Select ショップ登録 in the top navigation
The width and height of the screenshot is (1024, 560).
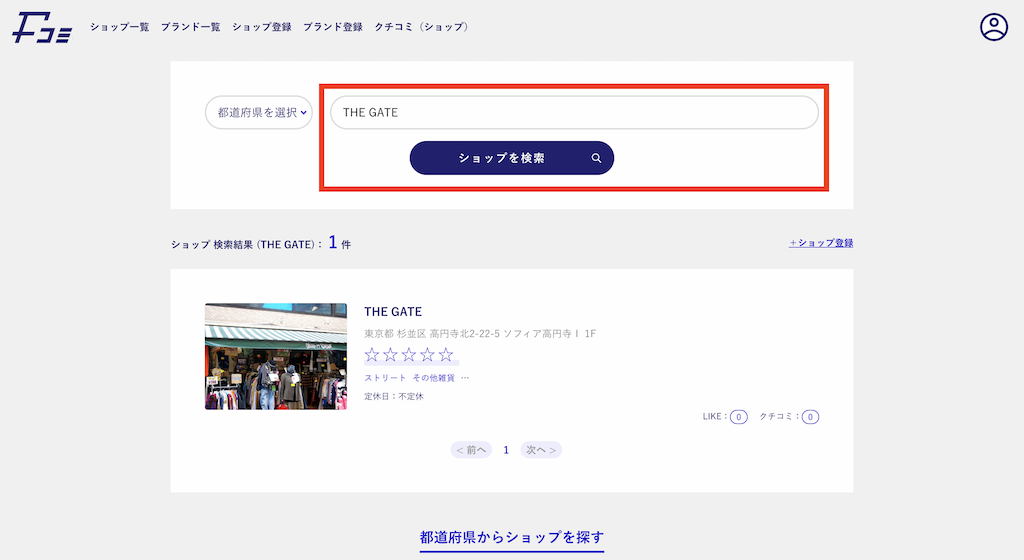click(261, 27)
